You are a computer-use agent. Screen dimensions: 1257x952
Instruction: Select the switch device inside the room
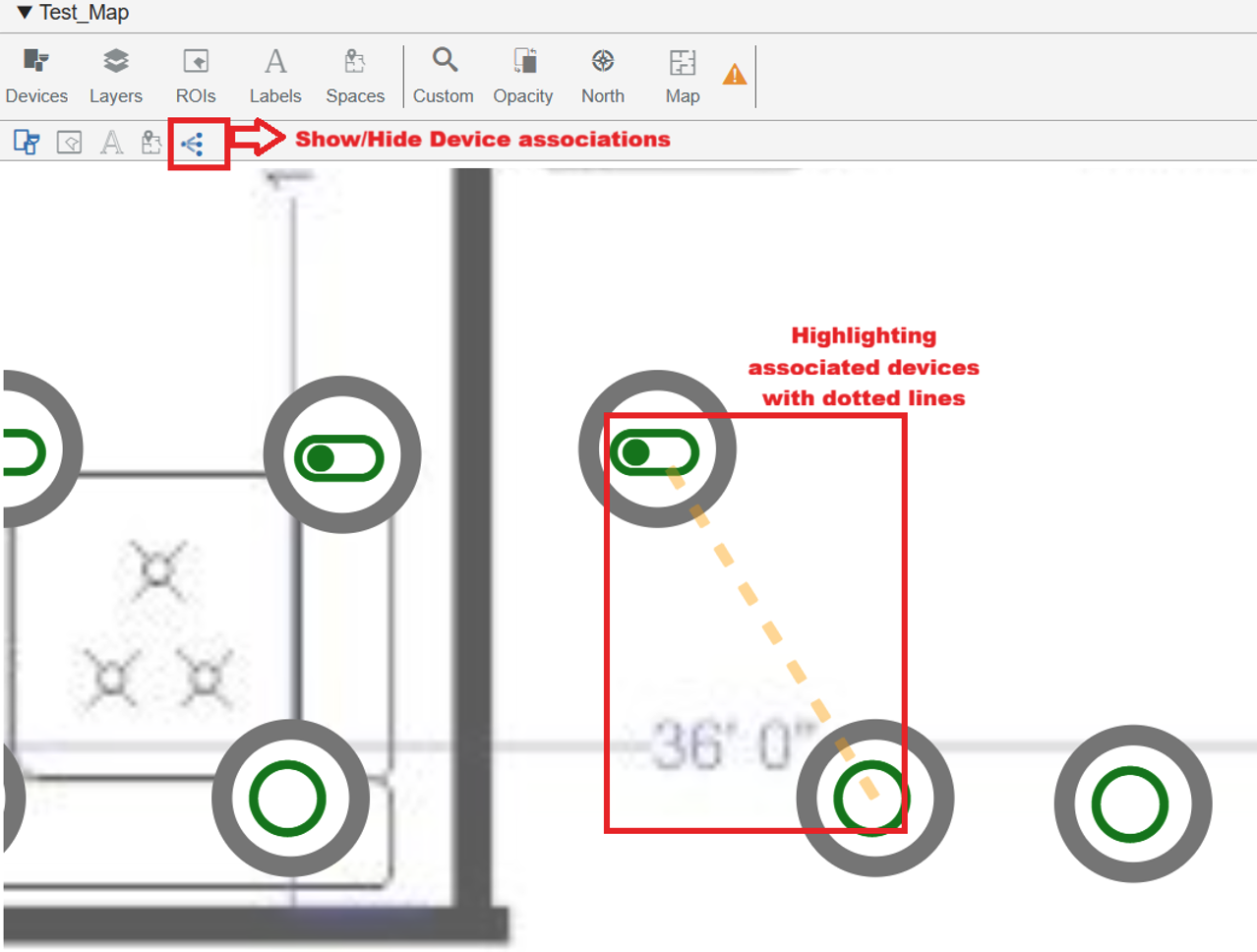click(x=340, y=457)
